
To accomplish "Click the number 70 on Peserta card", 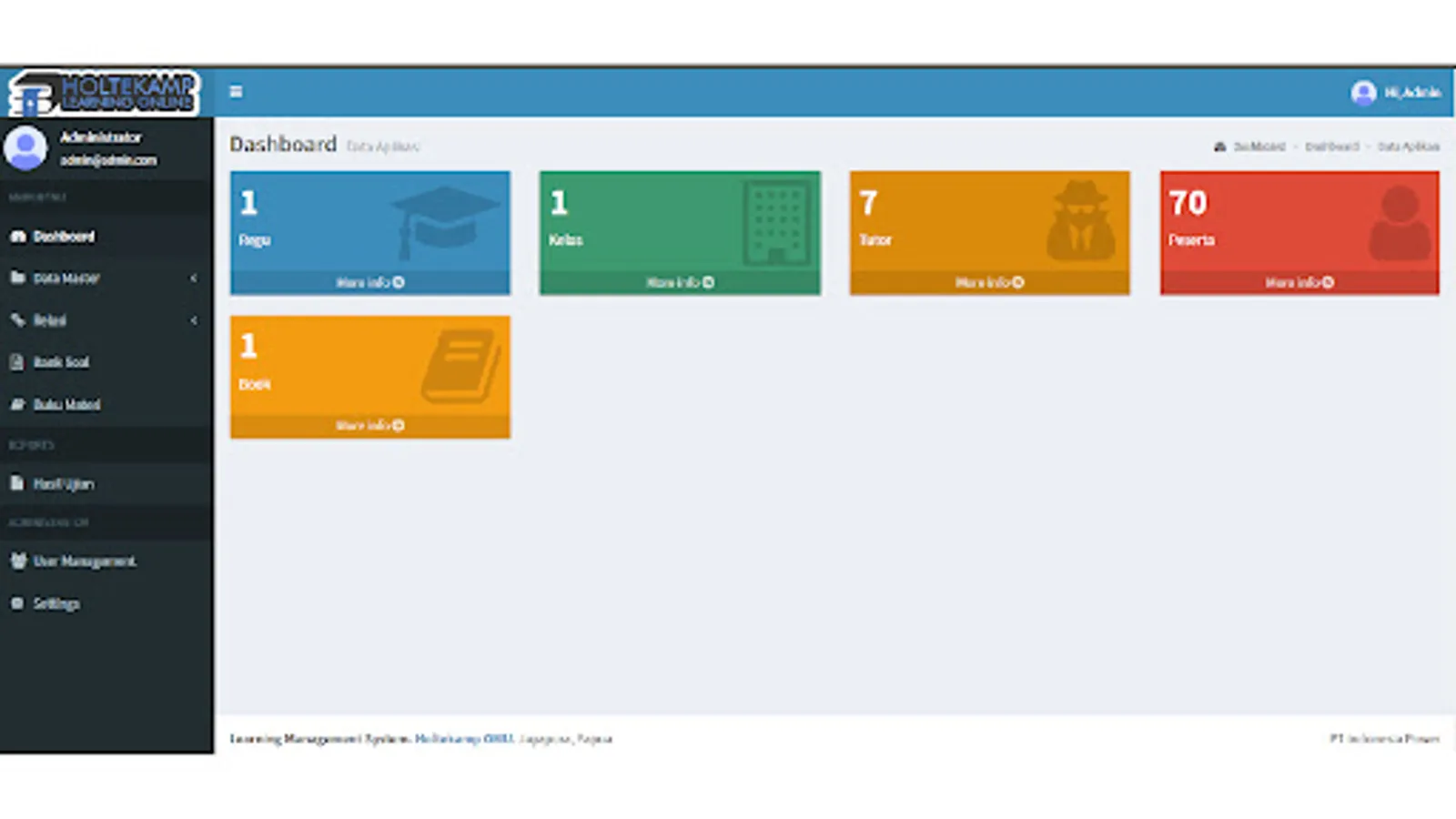I will [1188, 203].
